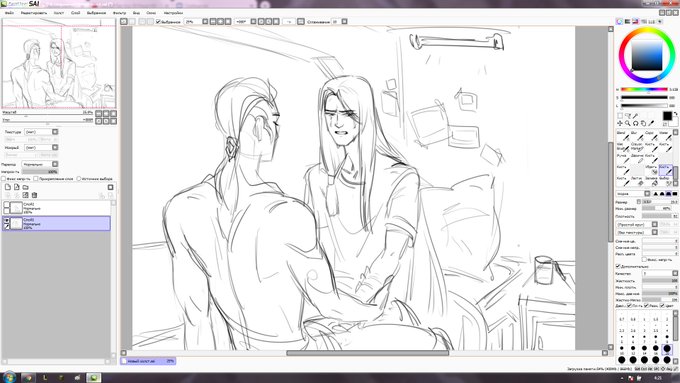Adjust the brush Размер slider
This screenshot has height=383, width=680.
(660, 202)
